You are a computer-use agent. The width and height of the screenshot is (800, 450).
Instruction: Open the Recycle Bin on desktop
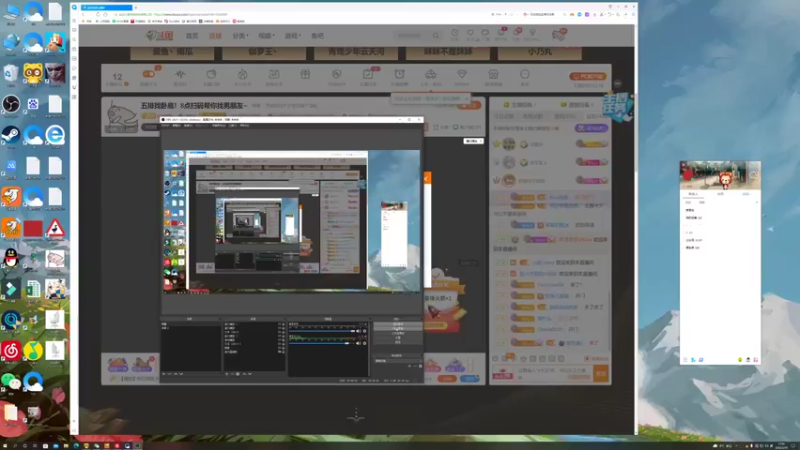11,74
